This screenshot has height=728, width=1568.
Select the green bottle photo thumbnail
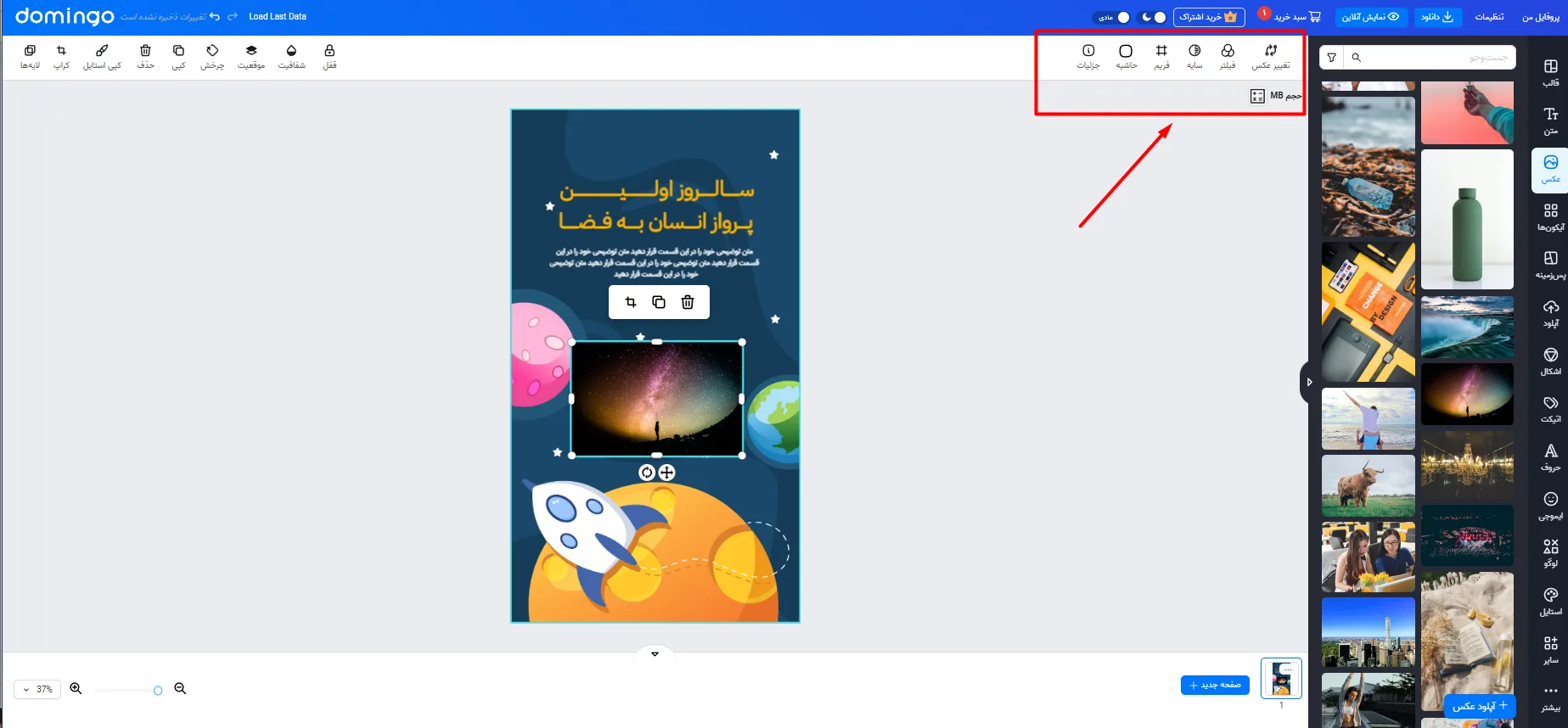pyautogui.click(x=1467, y=220)
